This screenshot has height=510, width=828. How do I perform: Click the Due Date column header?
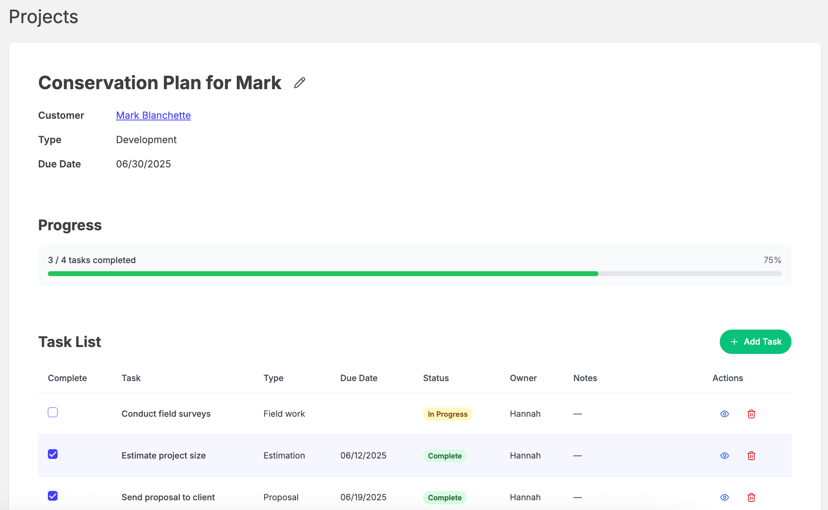pos(359,378)
